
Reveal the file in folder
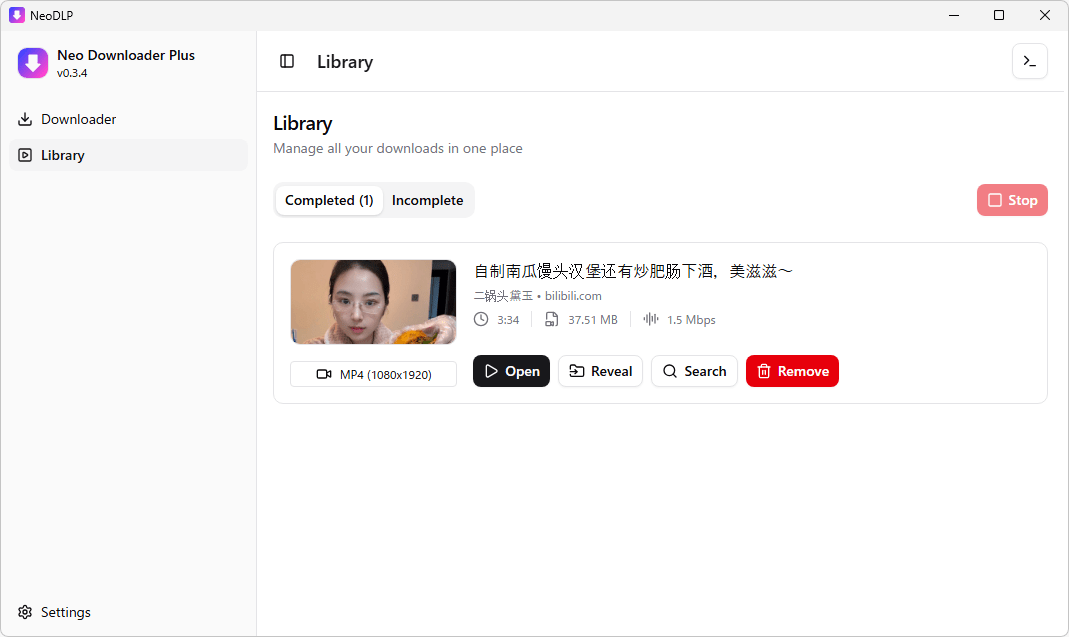[600, 371]
